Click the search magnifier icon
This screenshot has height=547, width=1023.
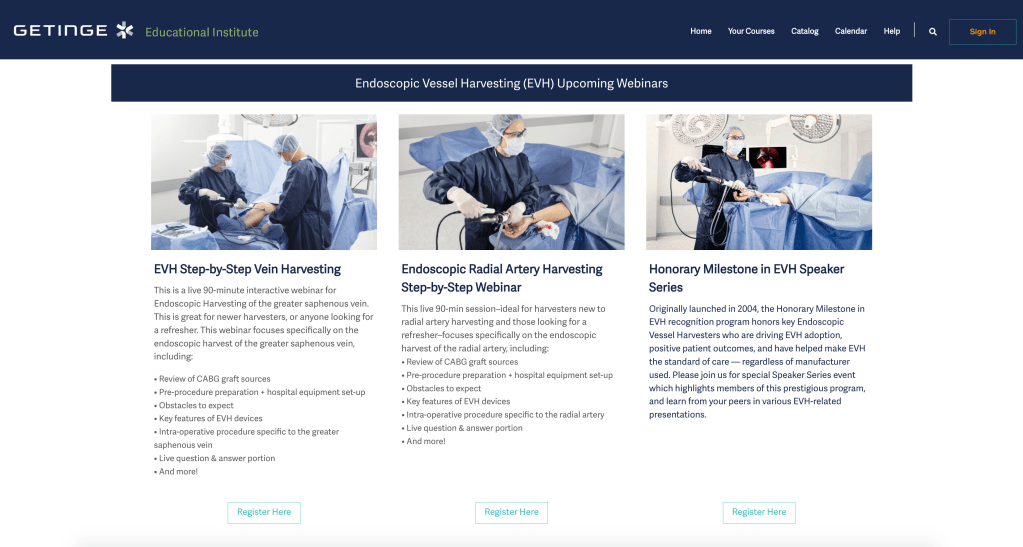point(933,32)
